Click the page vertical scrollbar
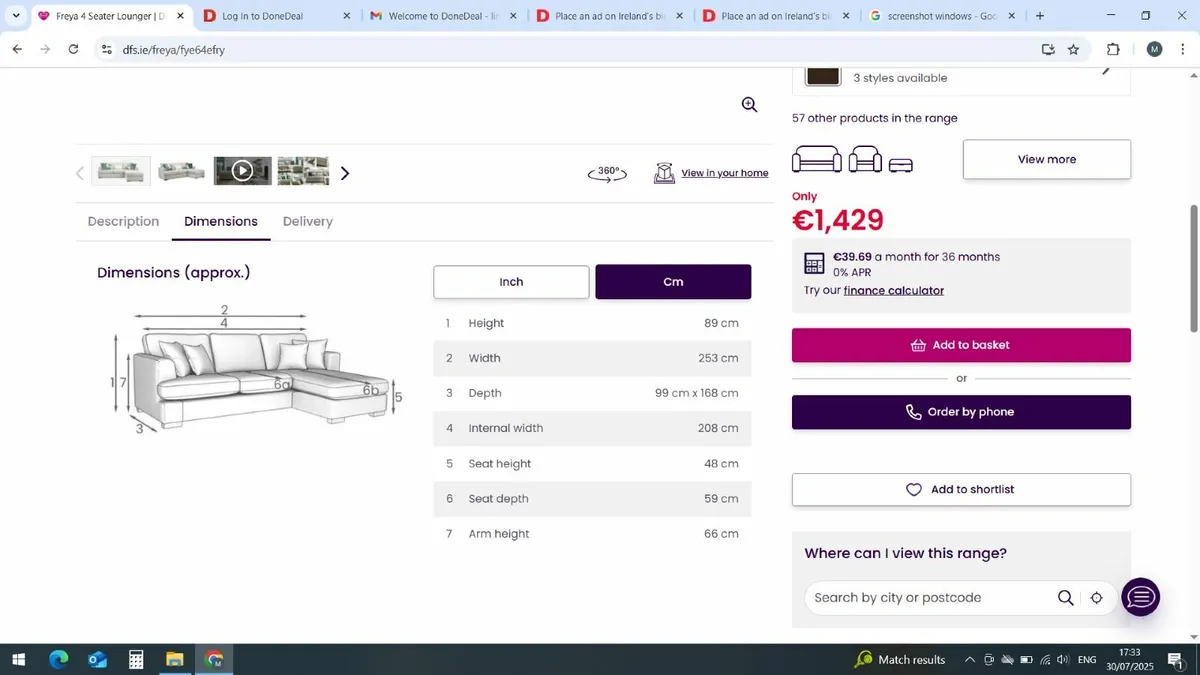 tap(1193, 268)
